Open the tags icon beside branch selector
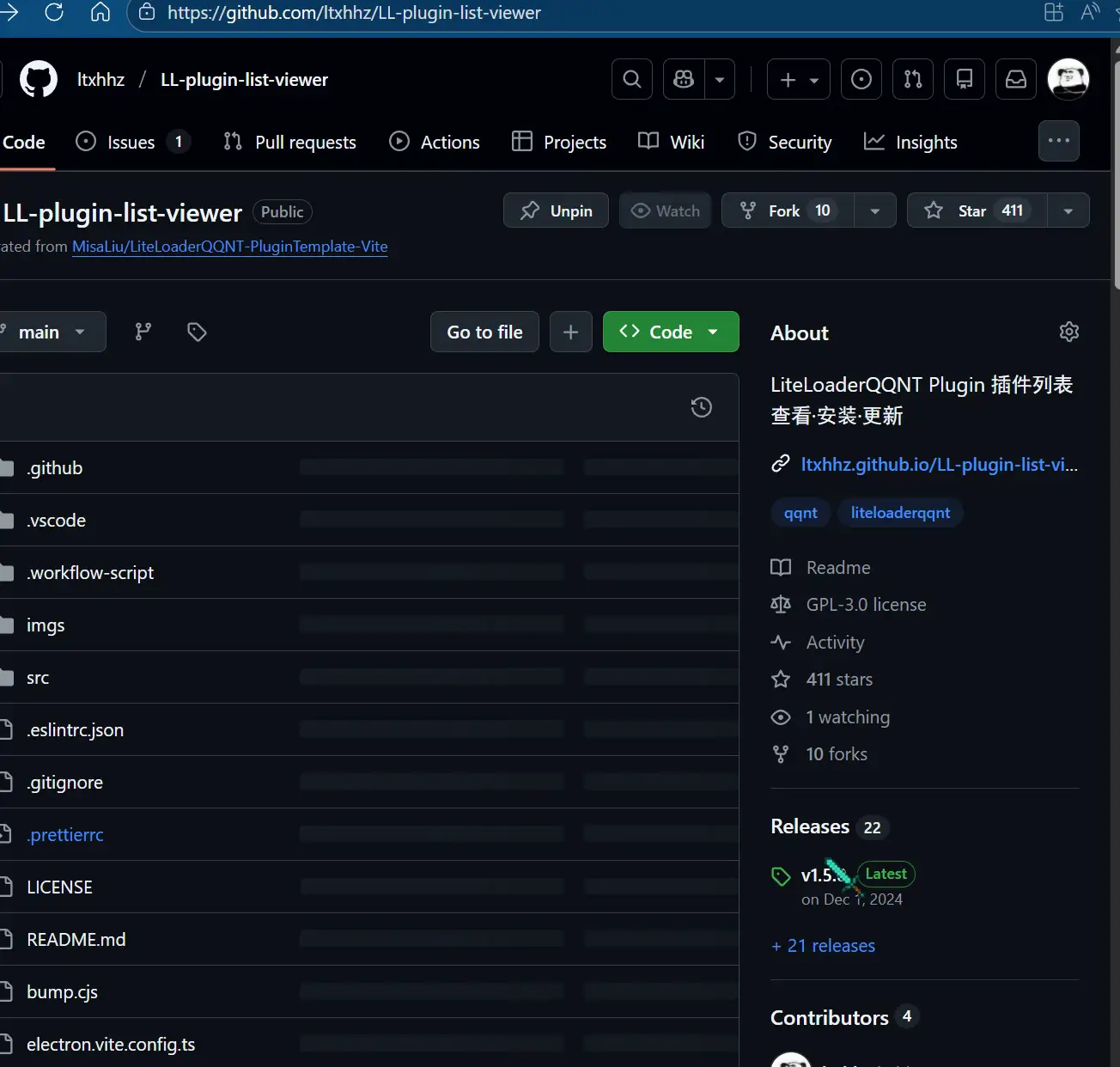Screen dimensions: 1120x1067 [x=197, y=332]
